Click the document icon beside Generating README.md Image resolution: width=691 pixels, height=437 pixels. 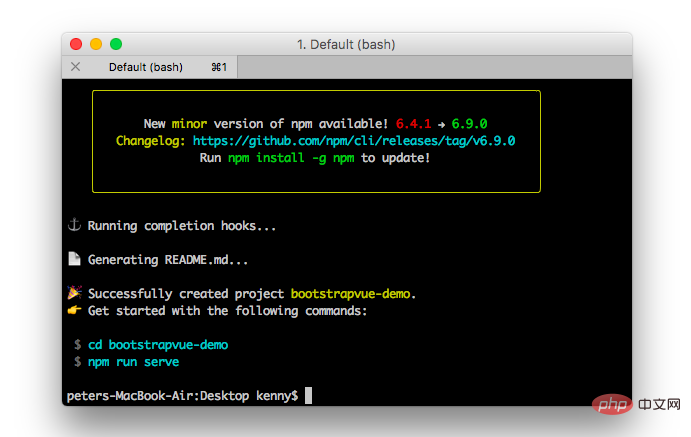click(74, 259)
